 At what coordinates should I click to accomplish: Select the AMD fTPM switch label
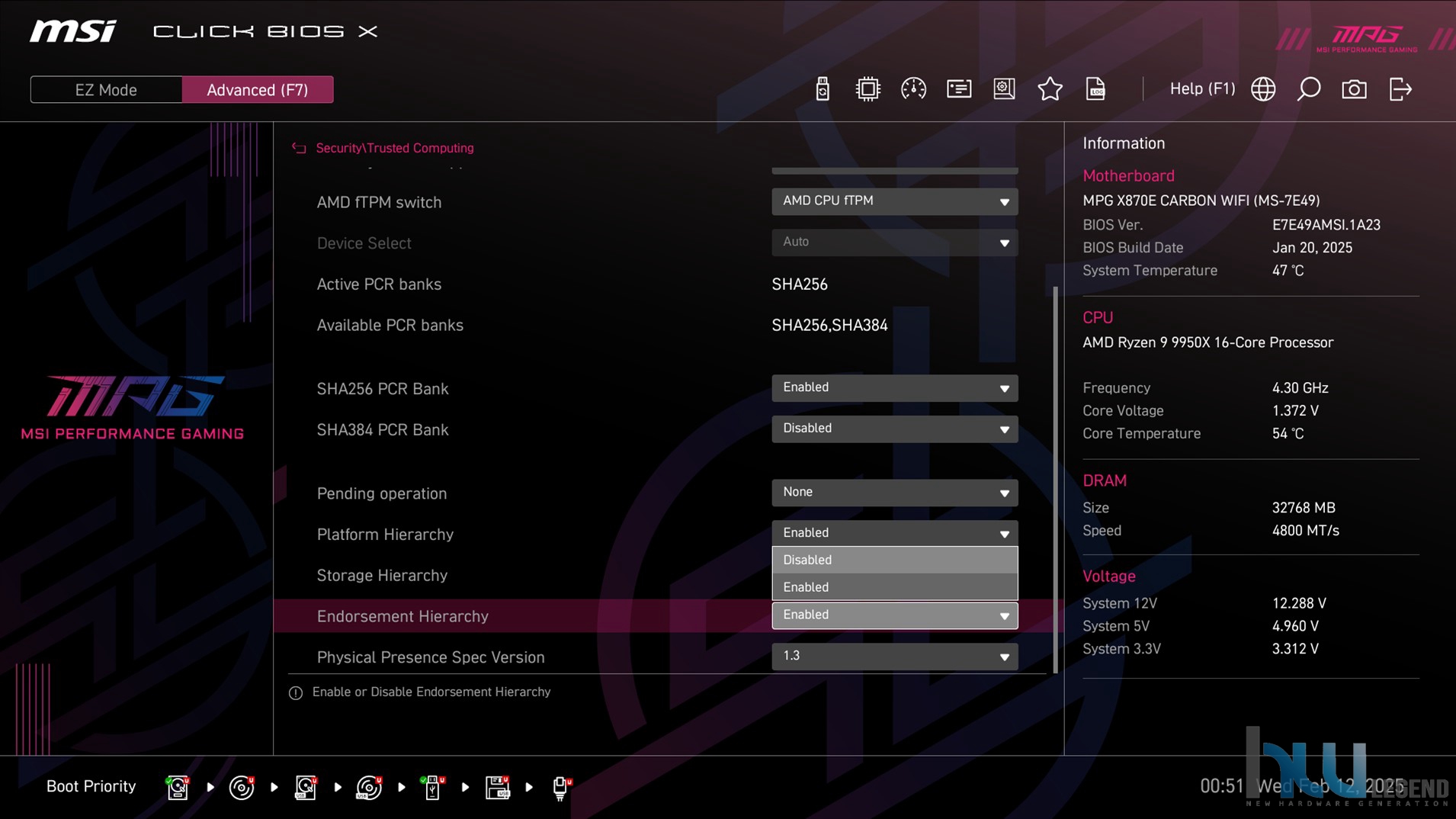tap(379, 202)
